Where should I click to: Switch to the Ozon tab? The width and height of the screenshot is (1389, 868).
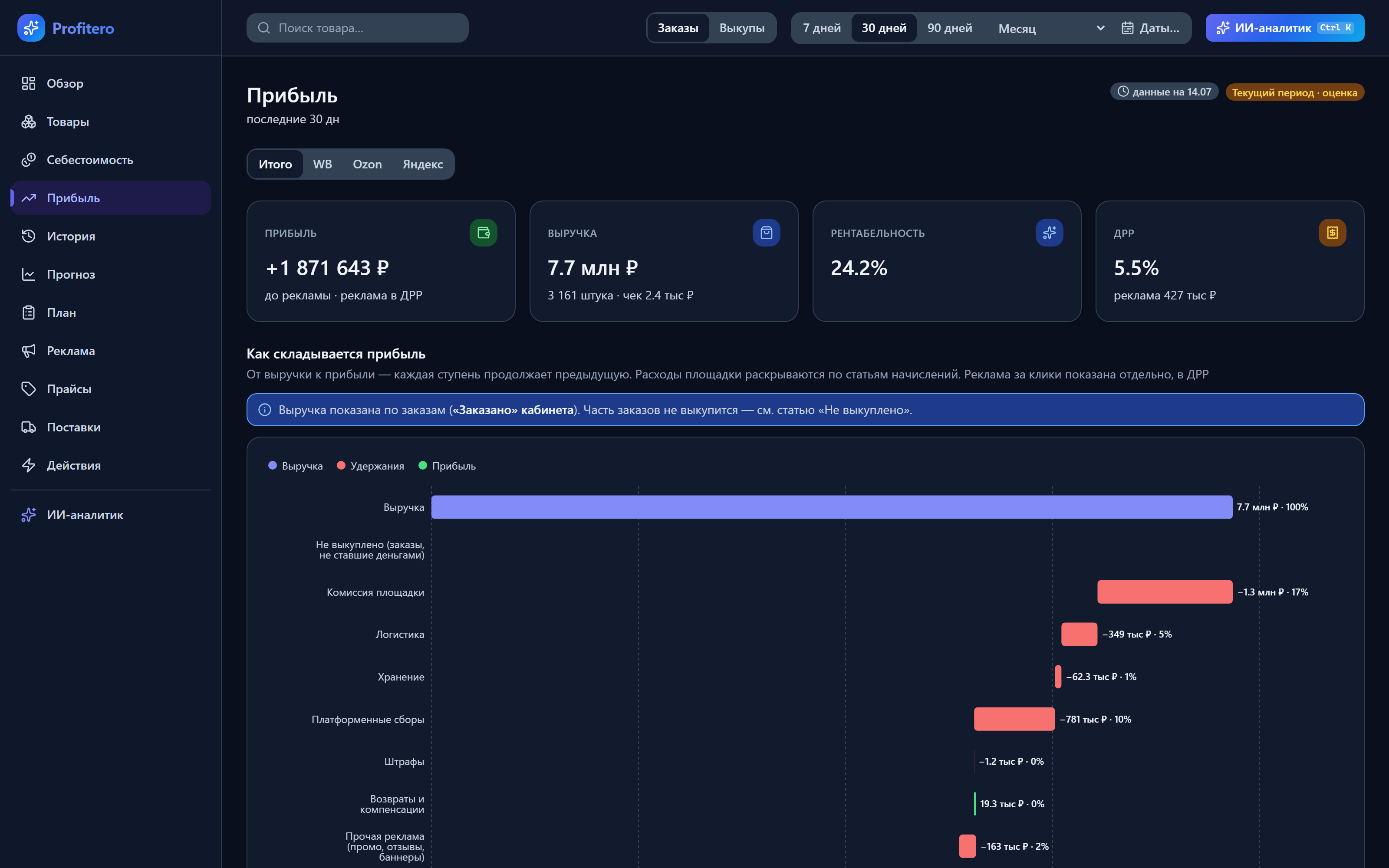click(x=367, y=164)
